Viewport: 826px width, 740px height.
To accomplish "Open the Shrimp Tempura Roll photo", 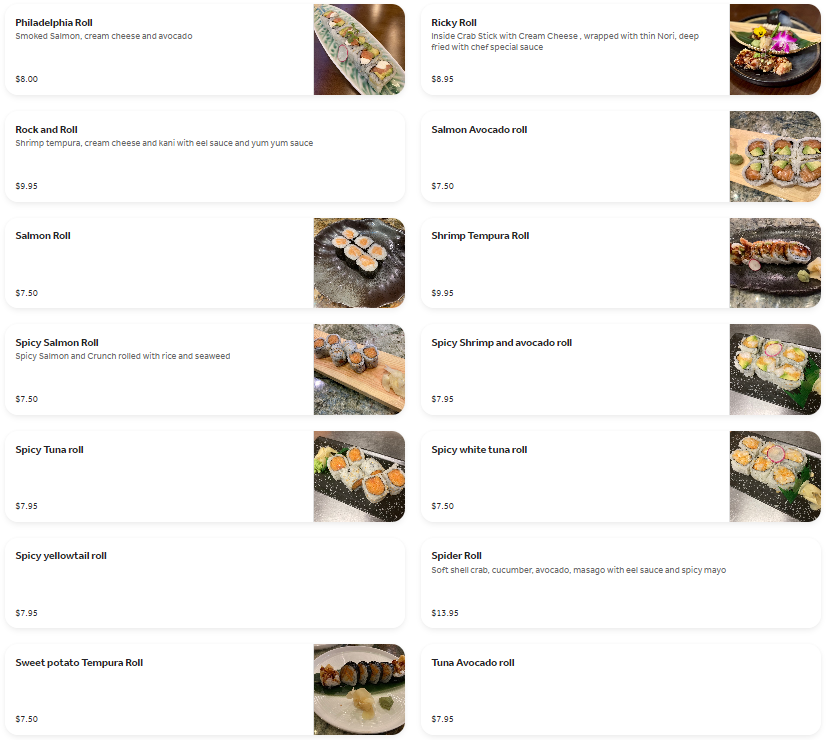I will pos(775,263).
